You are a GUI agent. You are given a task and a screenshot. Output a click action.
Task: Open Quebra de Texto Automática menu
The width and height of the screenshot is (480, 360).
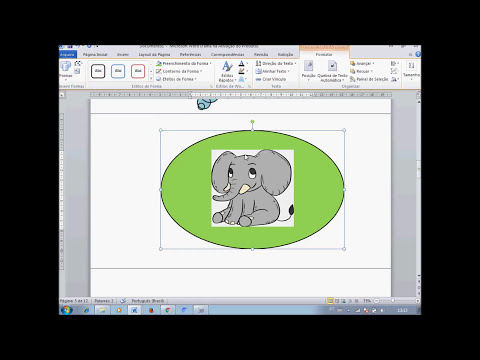[332, 71]
